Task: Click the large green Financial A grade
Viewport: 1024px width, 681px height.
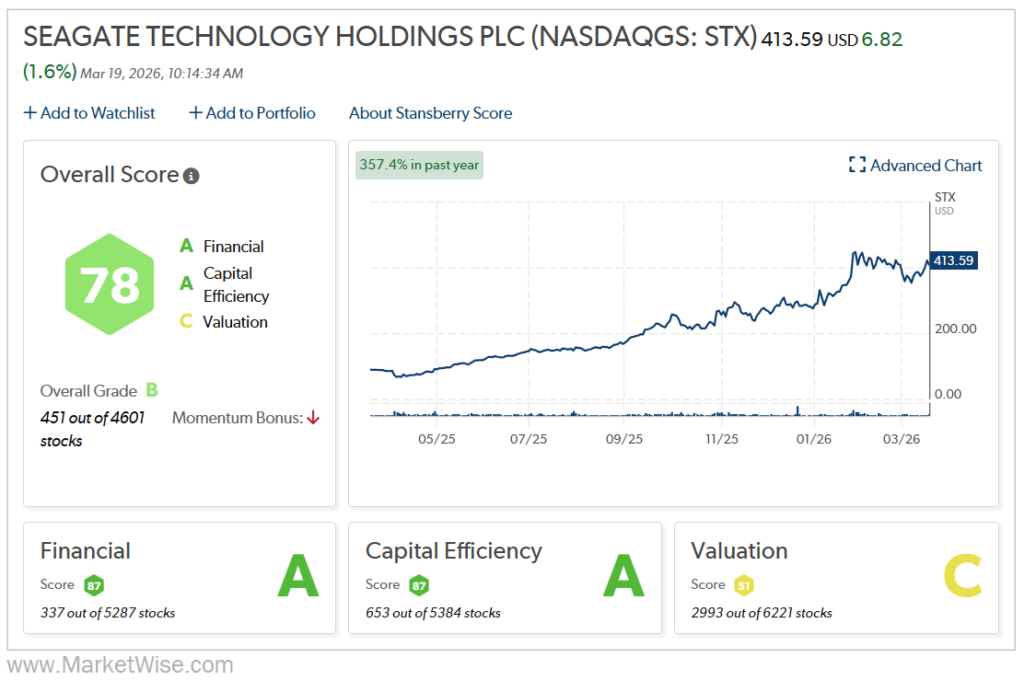Action: [298, 577]
